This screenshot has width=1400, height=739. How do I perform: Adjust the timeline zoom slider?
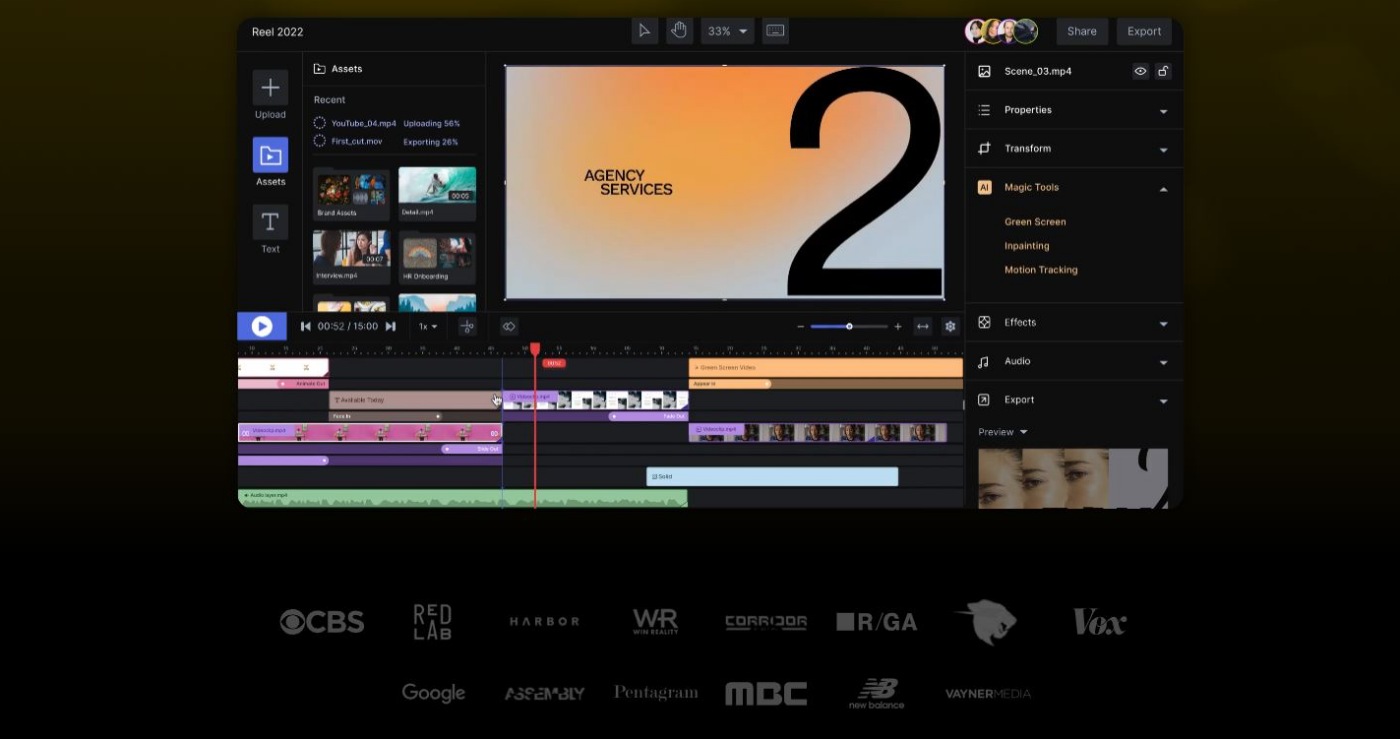click(849, 326)
